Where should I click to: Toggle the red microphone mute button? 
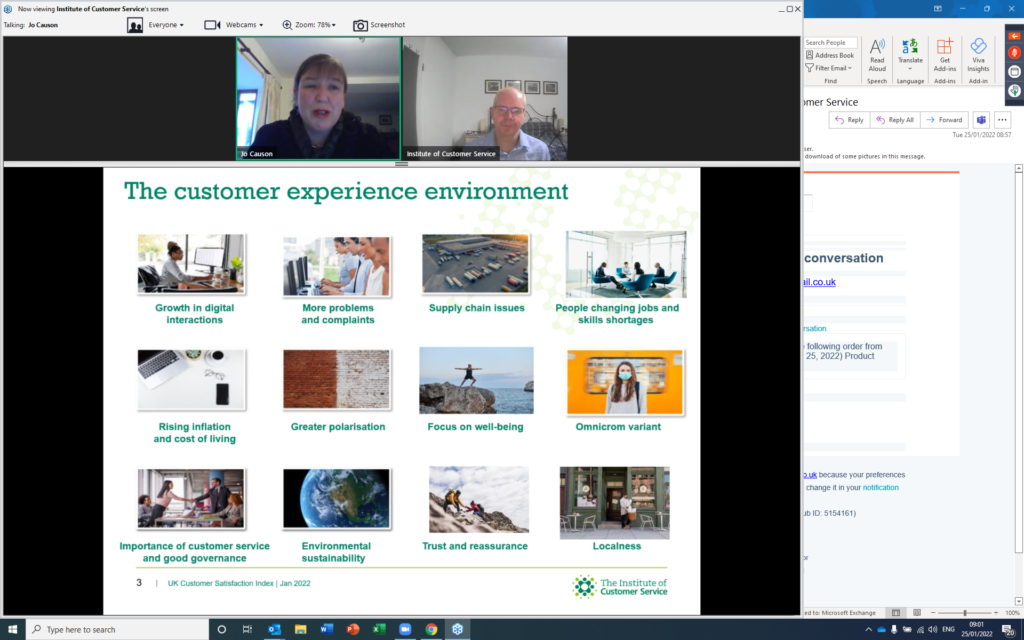click(1014, 53)
